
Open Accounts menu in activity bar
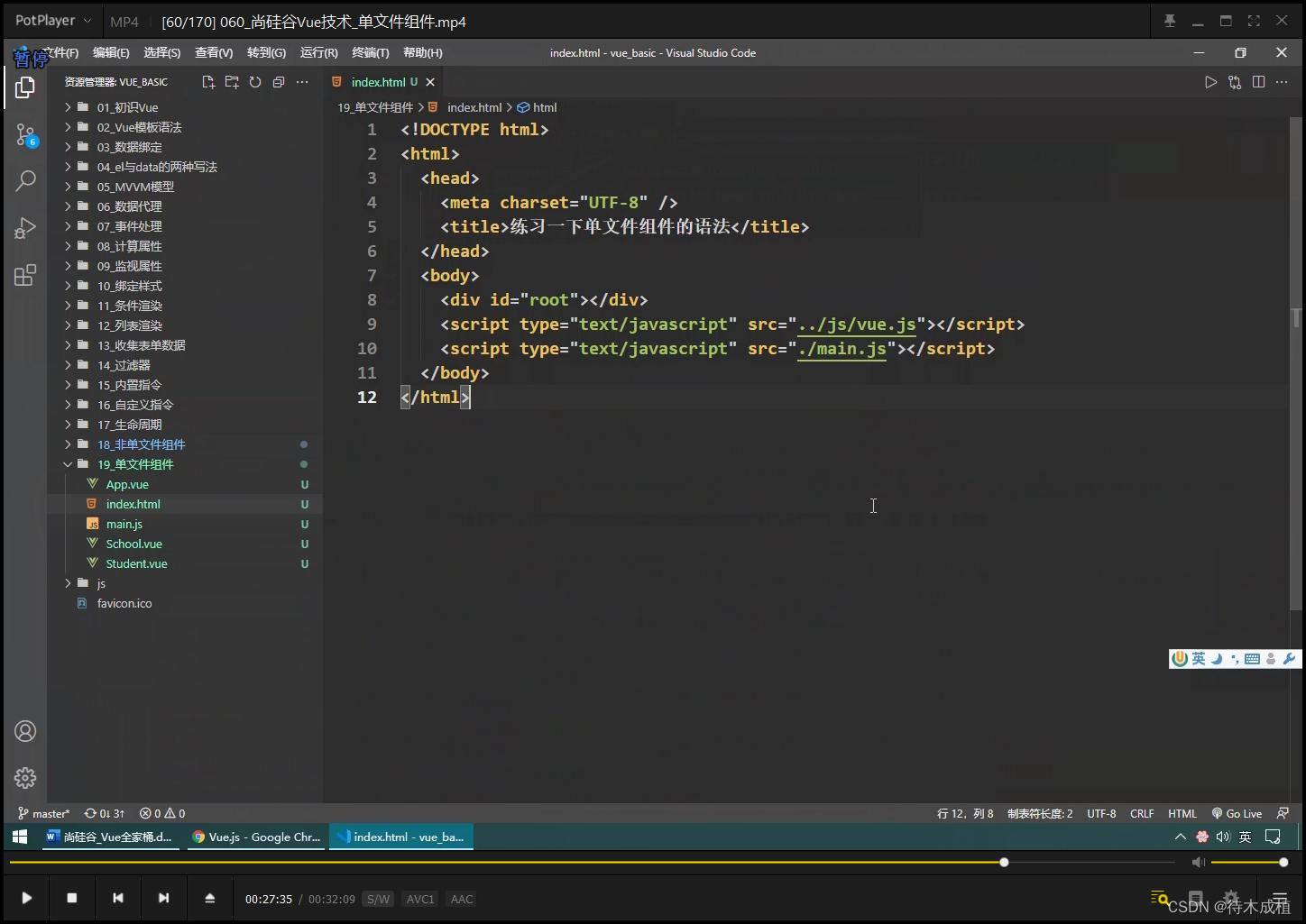(25, 731)
